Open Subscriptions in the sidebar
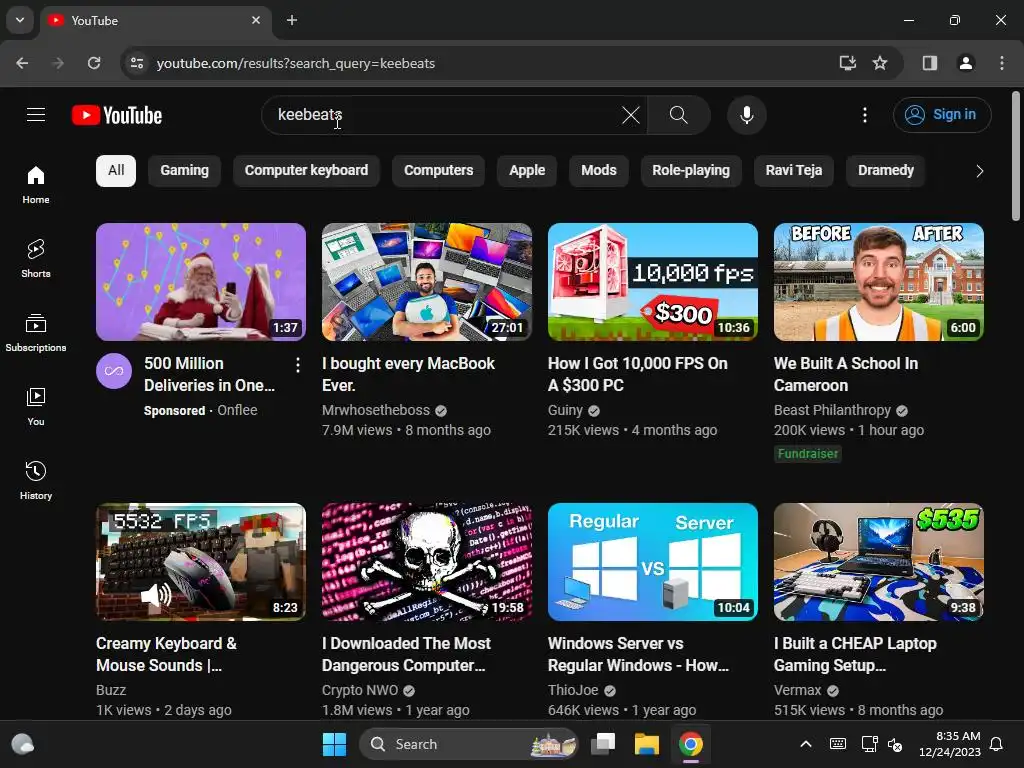Image resolution: width=1024 pixels, height=768 pixels. point(36,332)
